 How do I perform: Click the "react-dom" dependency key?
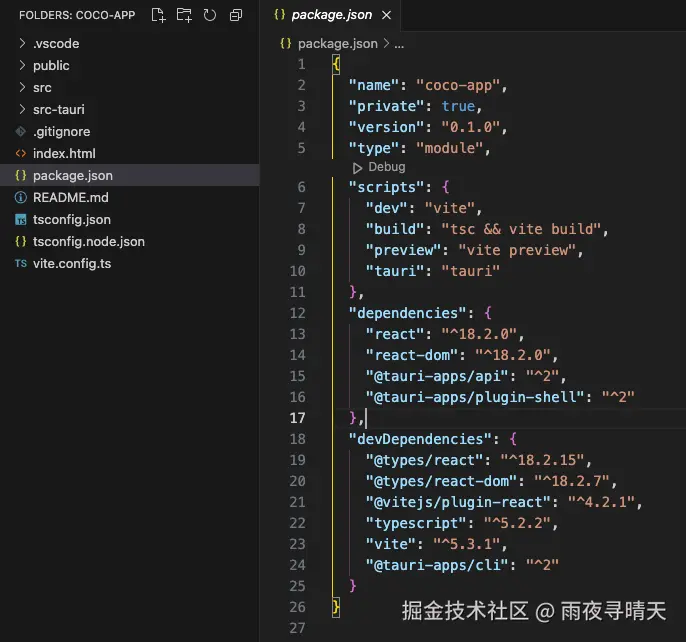pos(412,355)
